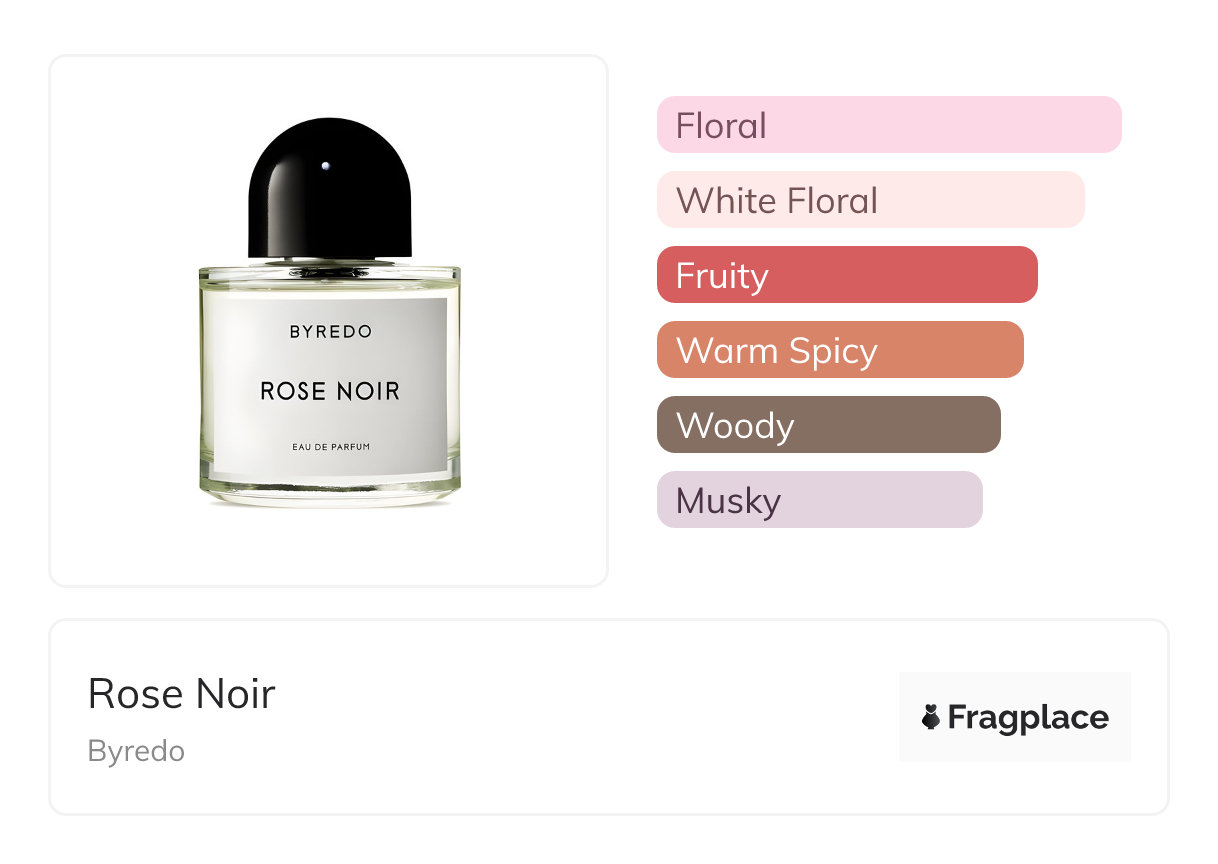Click the lilac Musky accord bar
The height and width of the screenshot is (864, 1218).
819,500
